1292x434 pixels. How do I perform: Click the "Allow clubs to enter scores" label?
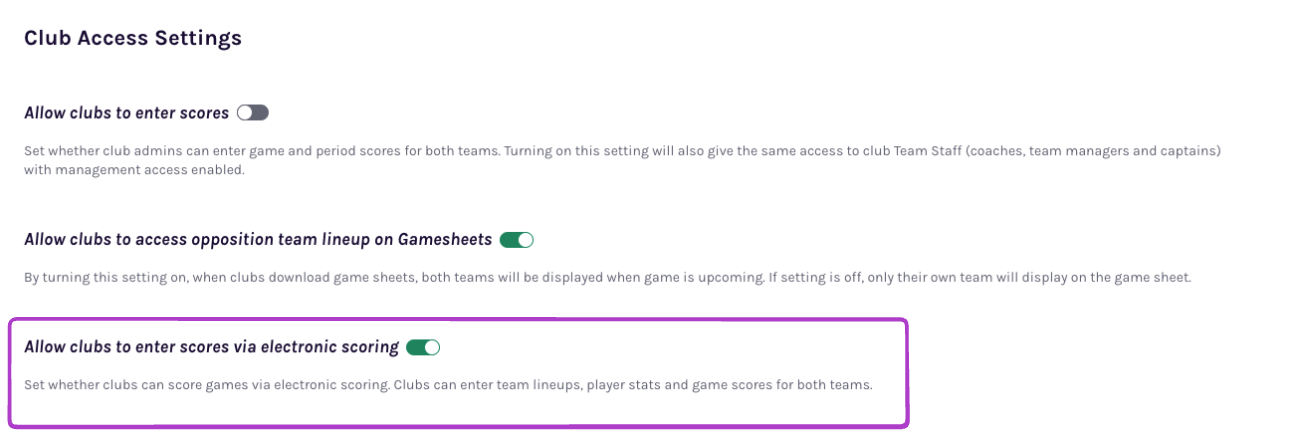pos(127,113)
